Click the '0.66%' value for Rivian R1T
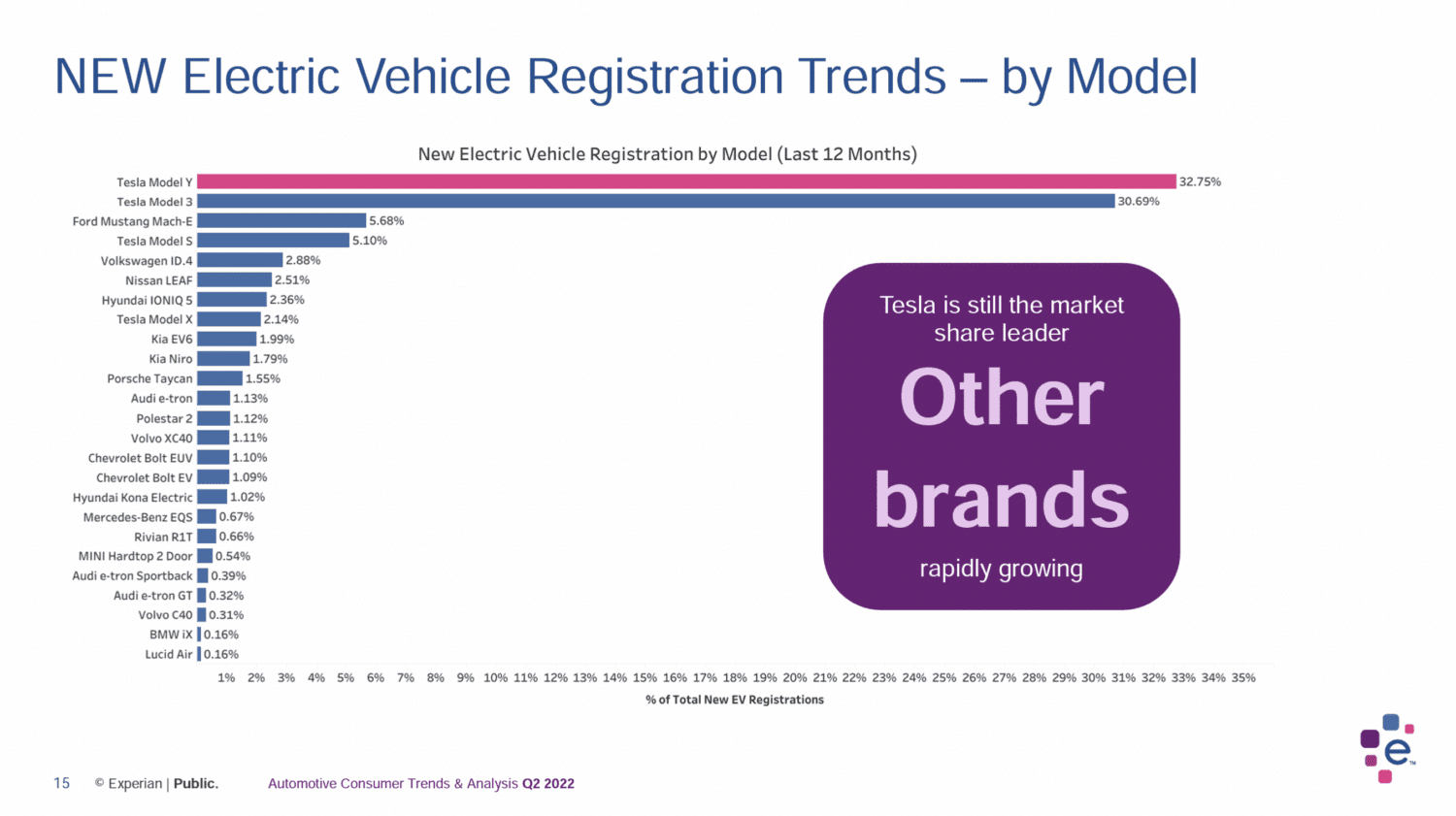The image size is (1456, 816). click(237, 537)
